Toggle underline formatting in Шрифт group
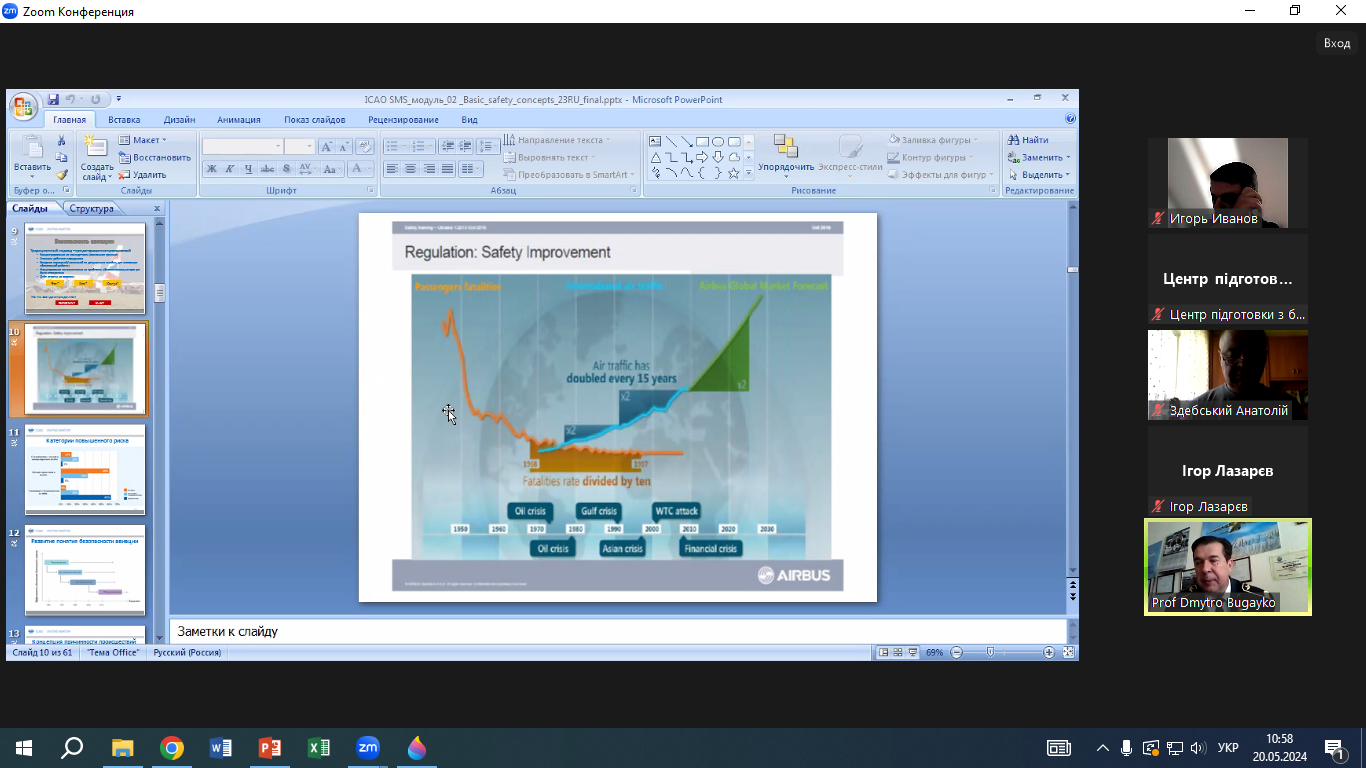 coord(249,170)
